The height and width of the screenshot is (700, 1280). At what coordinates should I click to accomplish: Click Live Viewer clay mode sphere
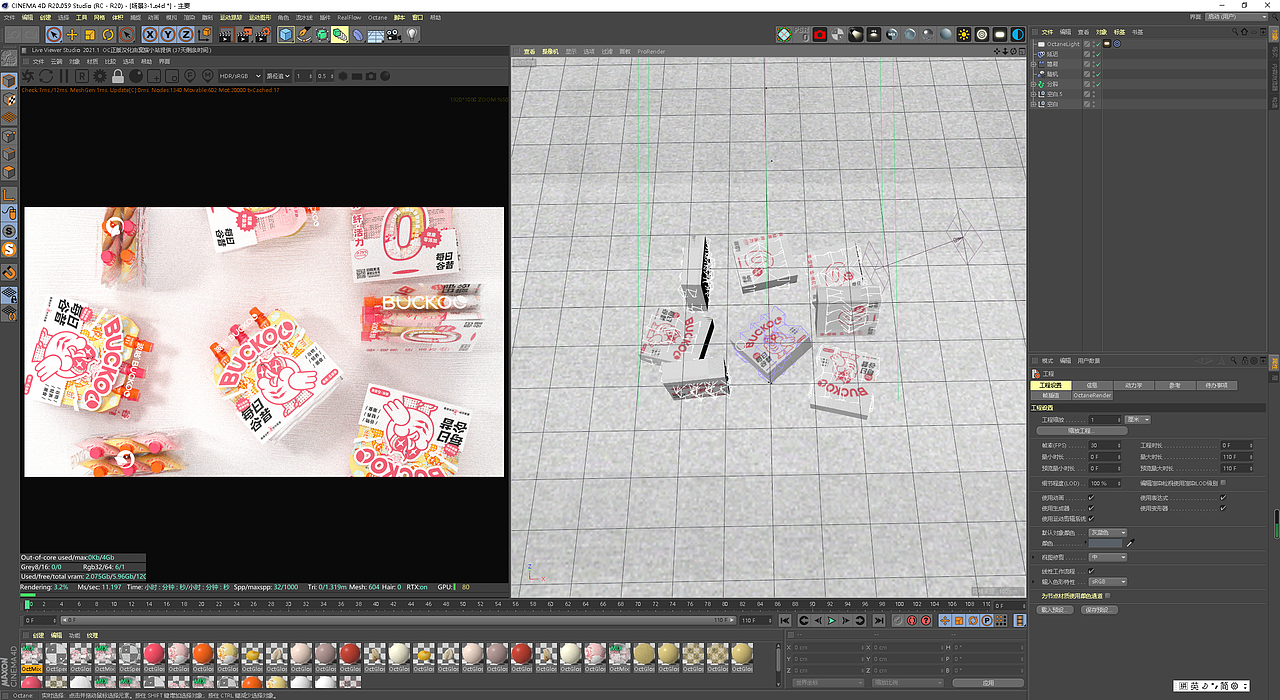(136, 76)
